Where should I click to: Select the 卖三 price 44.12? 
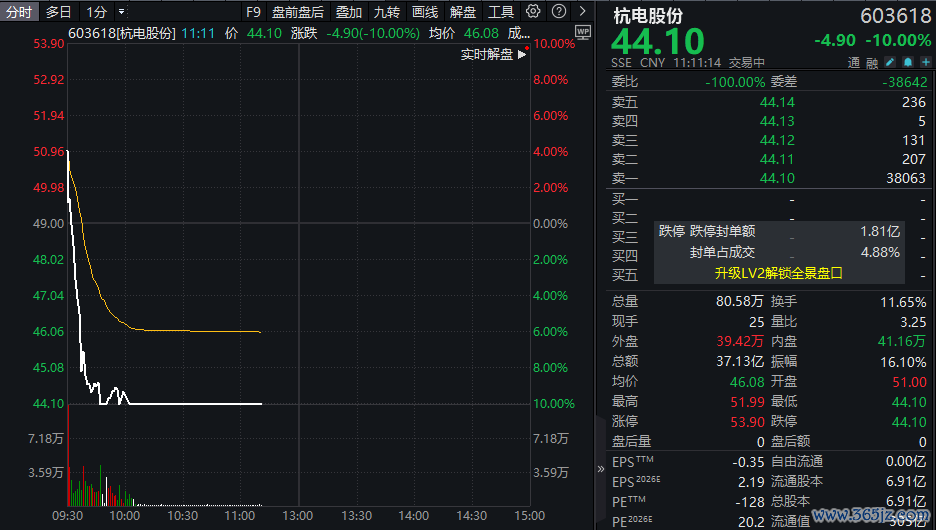pyautogui.click(x=777, y=140)
